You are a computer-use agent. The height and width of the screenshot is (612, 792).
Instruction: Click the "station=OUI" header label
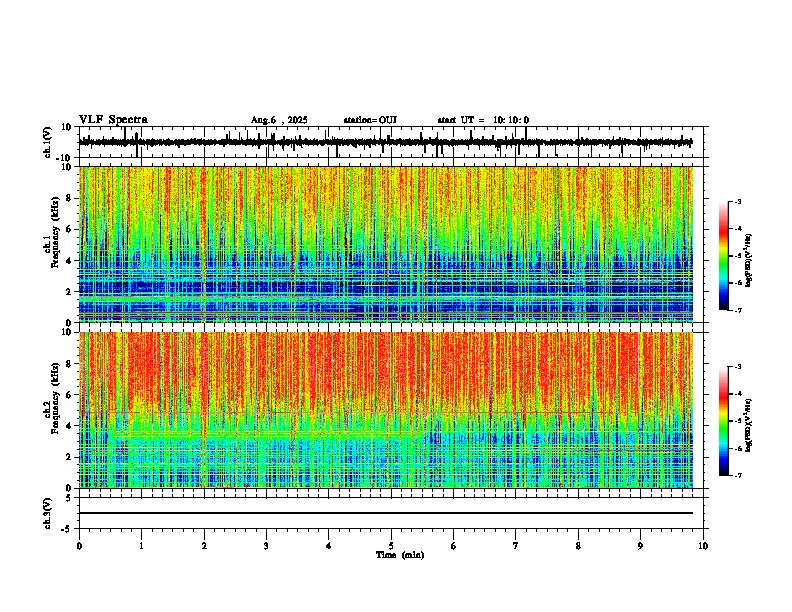(x=370, y=120)
